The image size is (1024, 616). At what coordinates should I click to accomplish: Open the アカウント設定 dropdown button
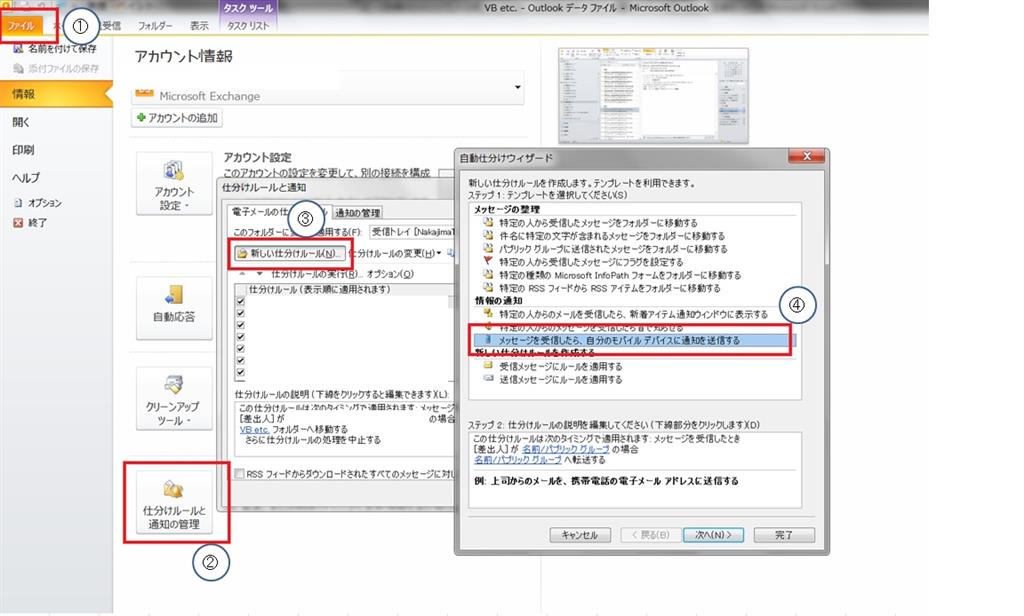[x=174, y=184]
